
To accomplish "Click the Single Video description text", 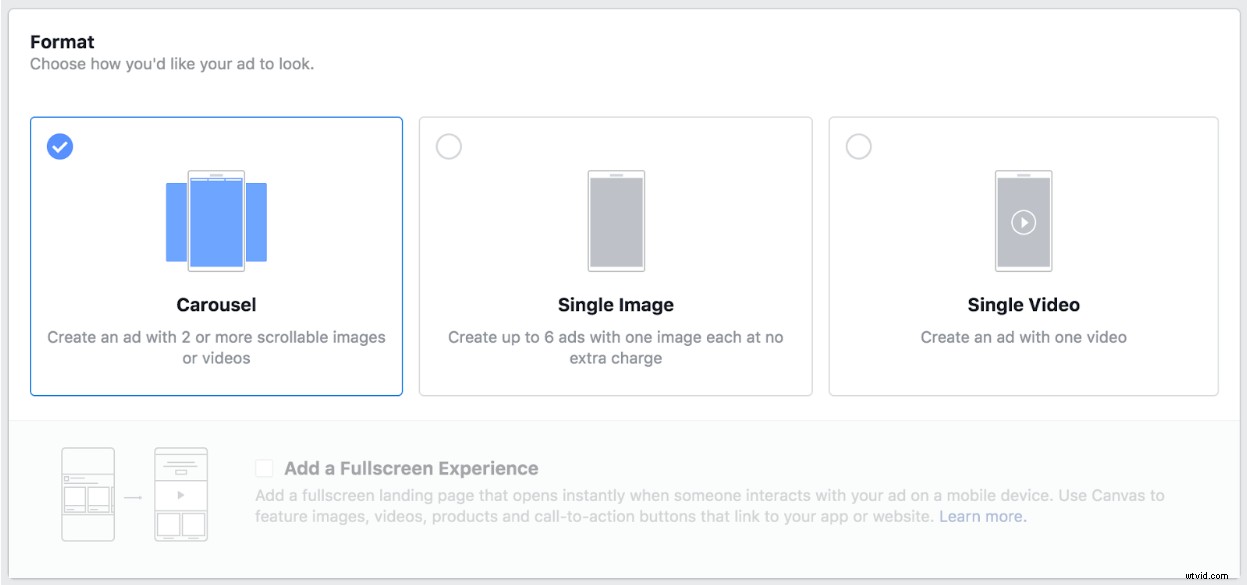I will [1023, 338].
